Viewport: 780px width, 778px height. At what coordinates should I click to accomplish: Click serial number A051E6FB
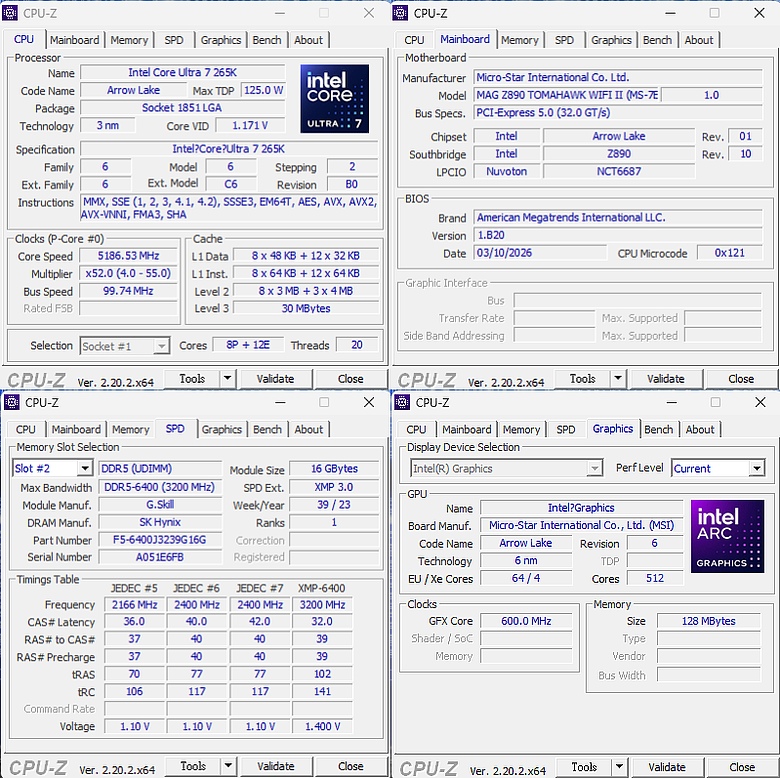(160, 557)
